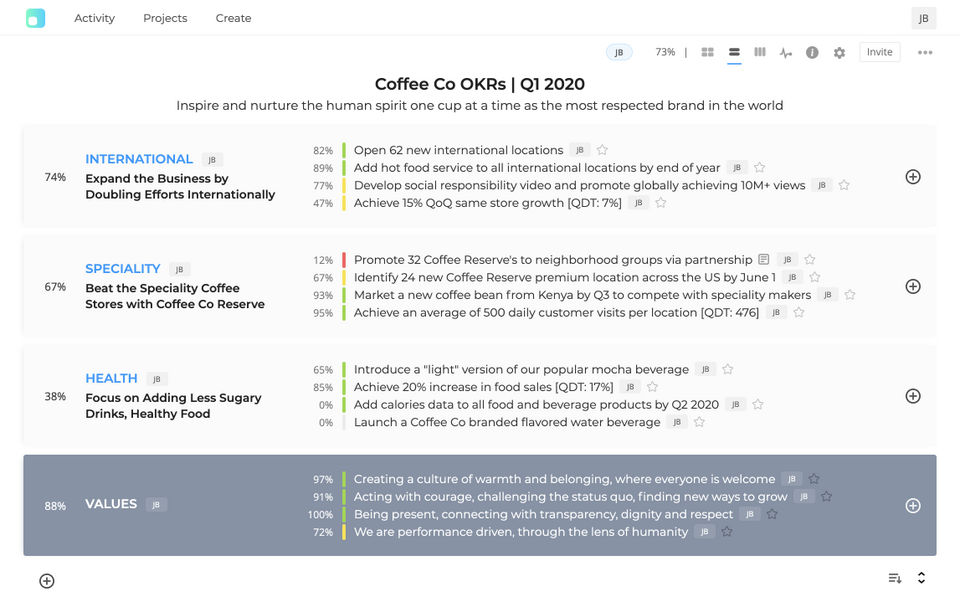Open note icon on Coffee Reserve partnership result
The image size is (960, 603).
coord(764,260)
